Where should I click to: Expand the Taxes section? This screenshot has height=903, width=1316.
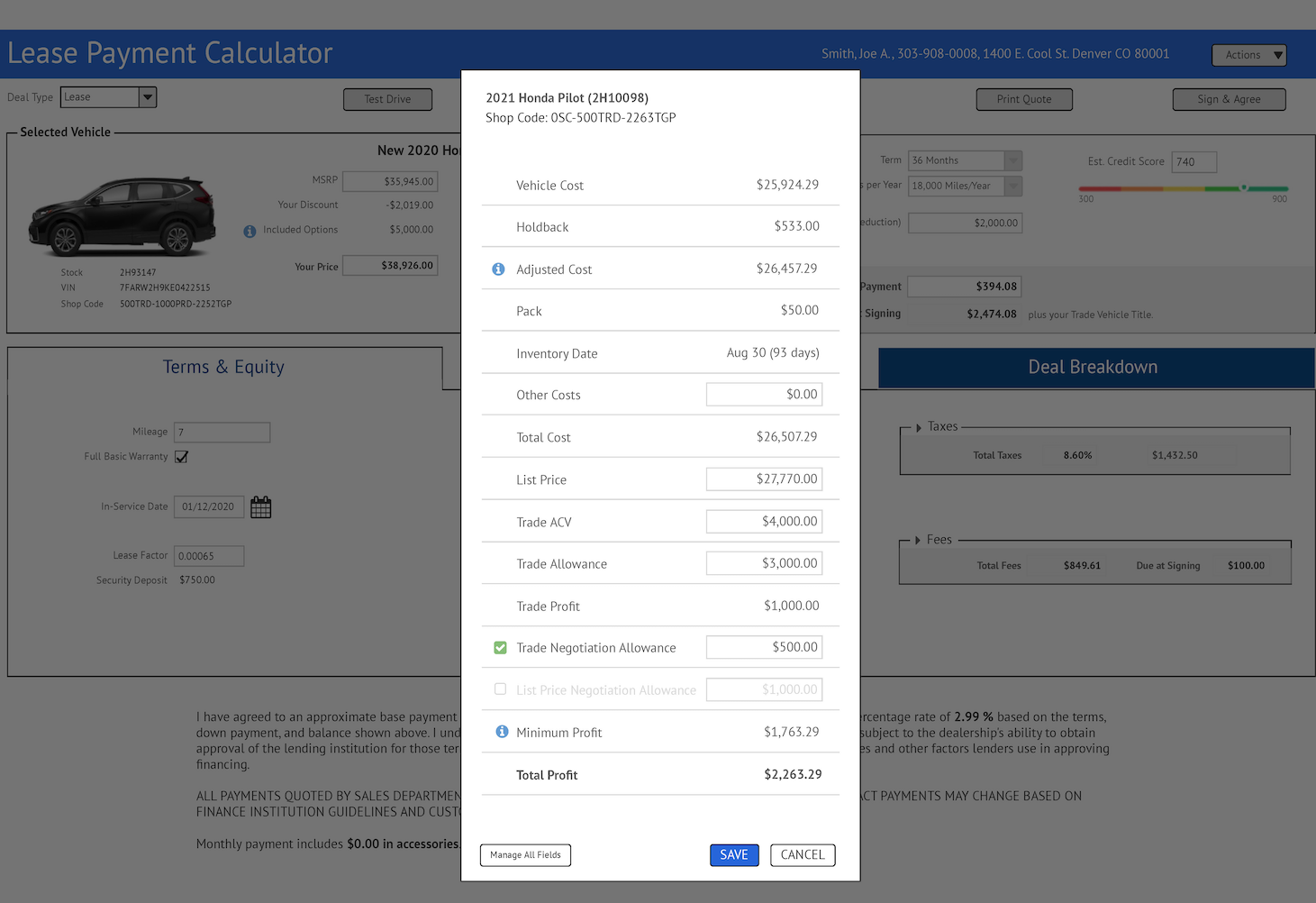click(919, 427)
